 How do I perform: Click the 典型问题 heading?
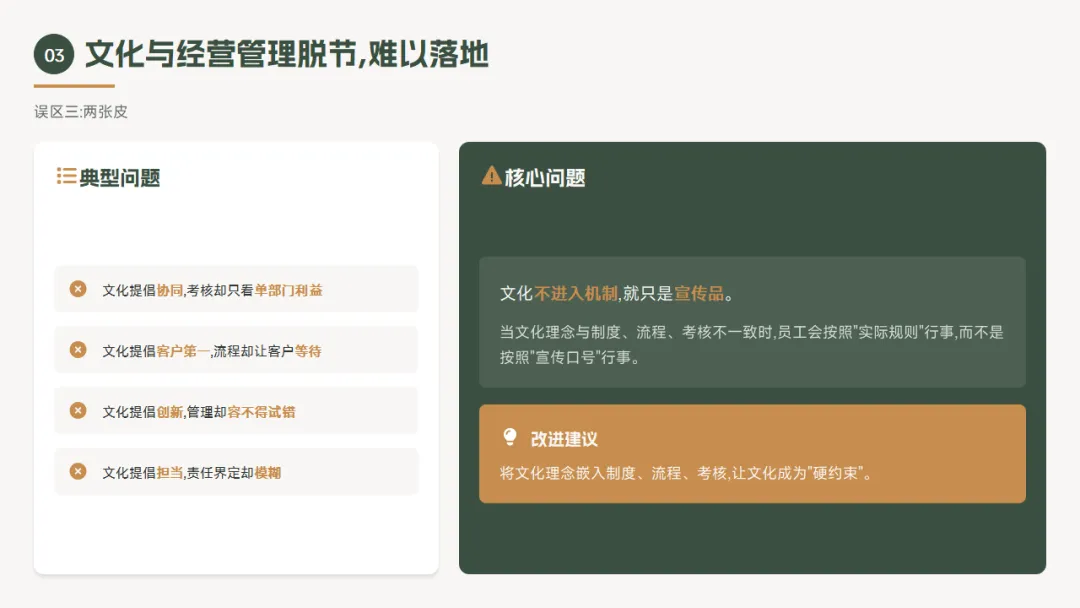pyautogui.click(x=120, y=178)
